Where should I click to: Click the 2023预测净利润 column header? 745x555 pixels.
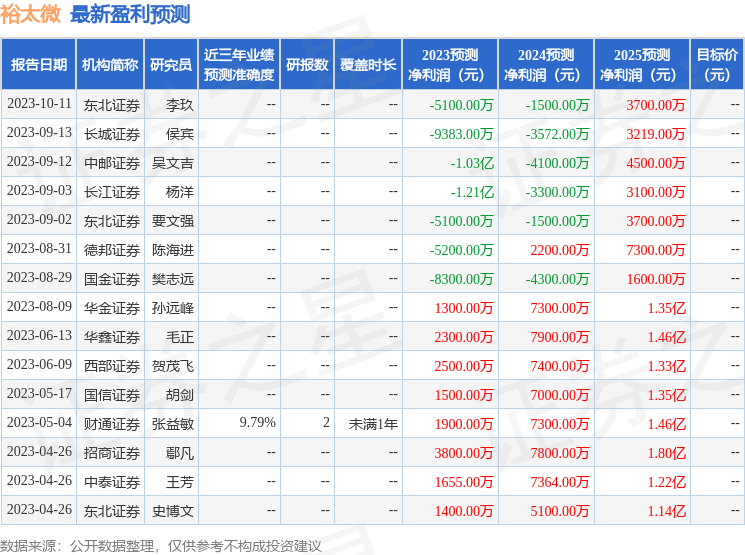point(450,65)
